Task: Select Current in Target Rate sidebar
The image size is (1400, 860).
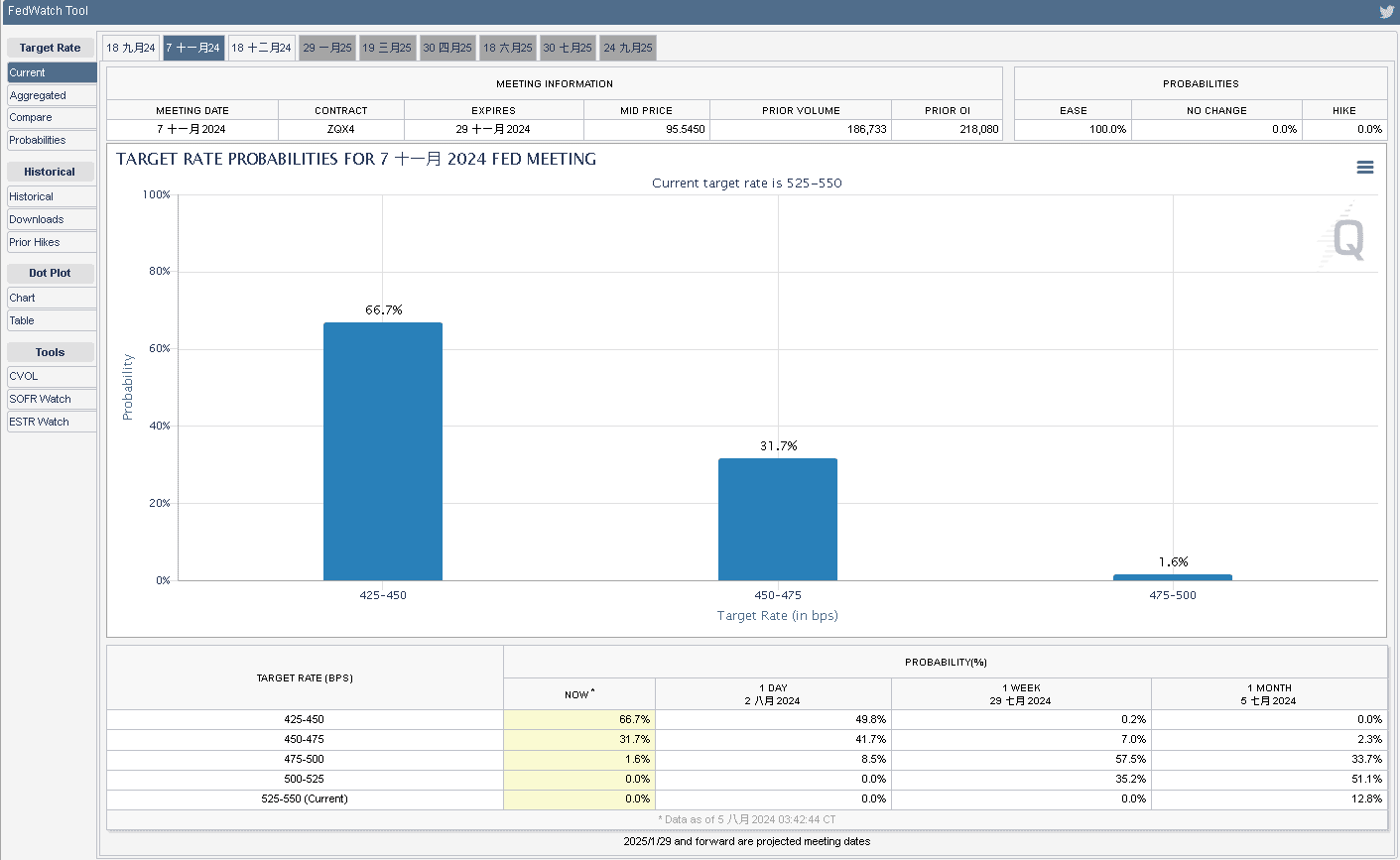Action: [x=52, y=72]
